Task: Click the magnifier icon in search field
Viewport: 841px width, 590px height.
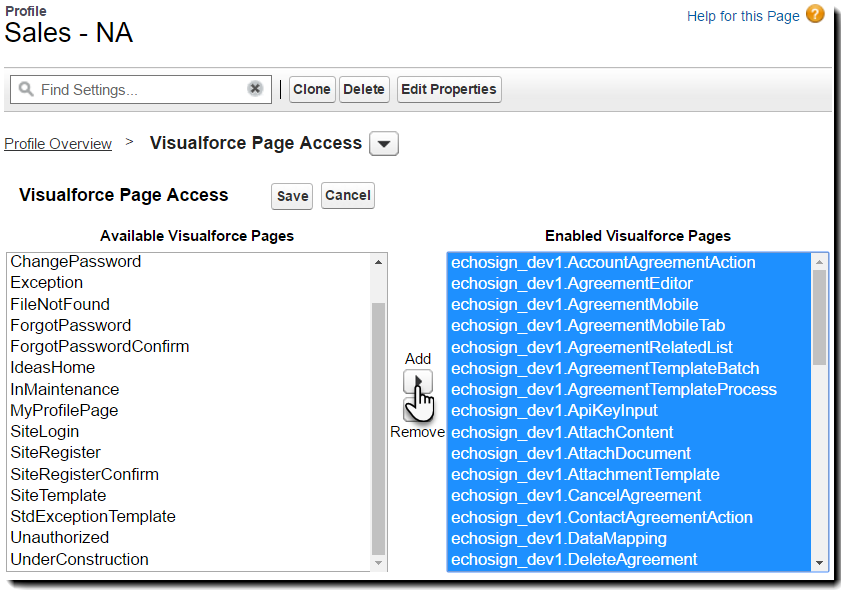Action: [26, 89]
